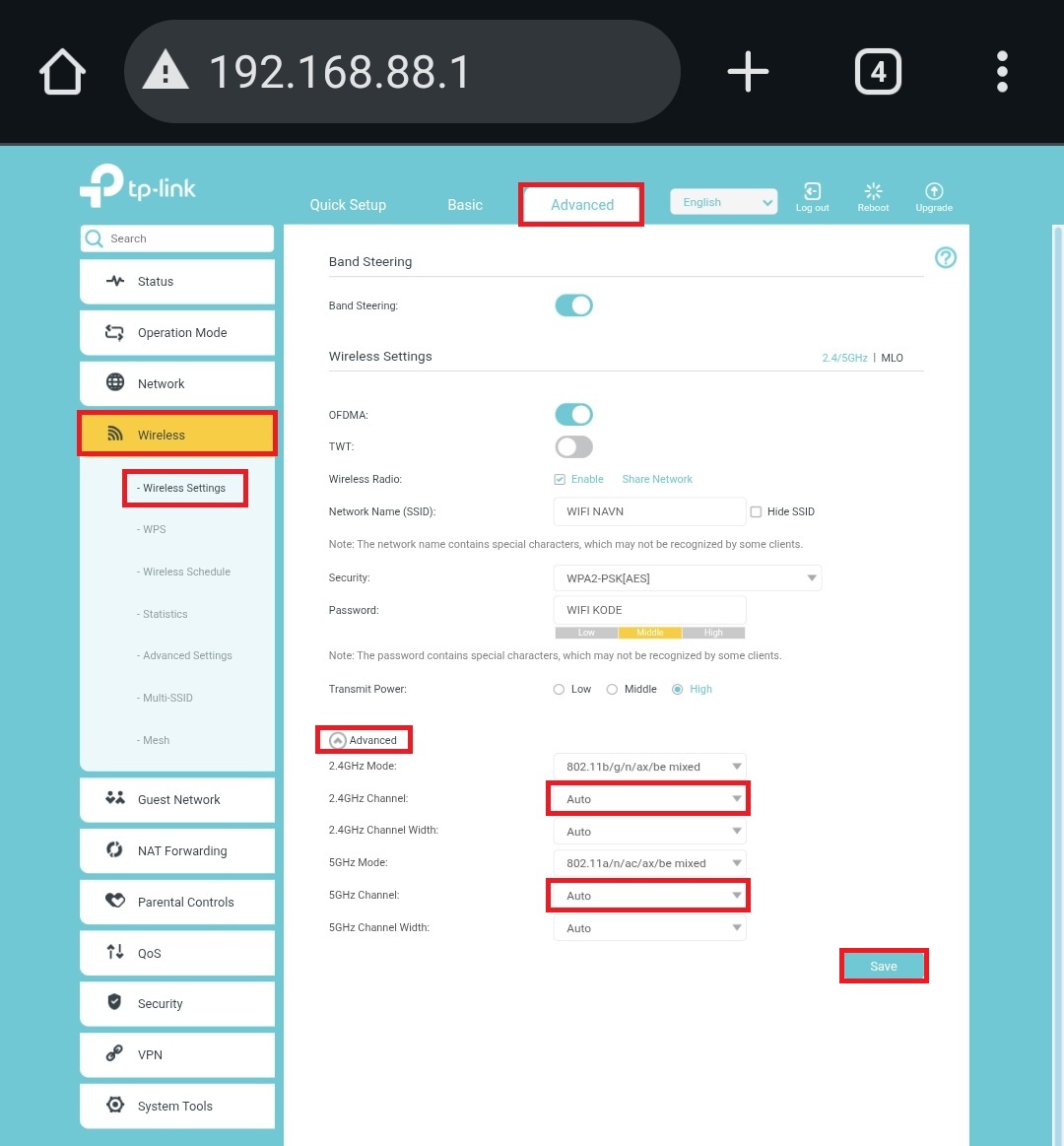Screen dimensions: 1064x1146
Task: Open the 2.4GHz Channel dropdown
Action: (649, 799)
